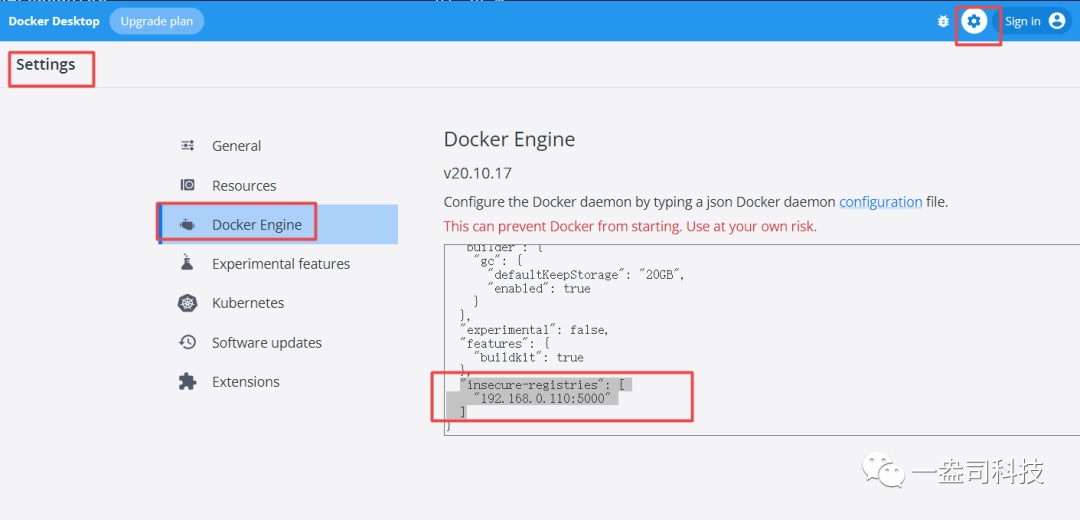Open the daemon configuration link
This screenshot has height=520, width=1080.
(880, 202)
